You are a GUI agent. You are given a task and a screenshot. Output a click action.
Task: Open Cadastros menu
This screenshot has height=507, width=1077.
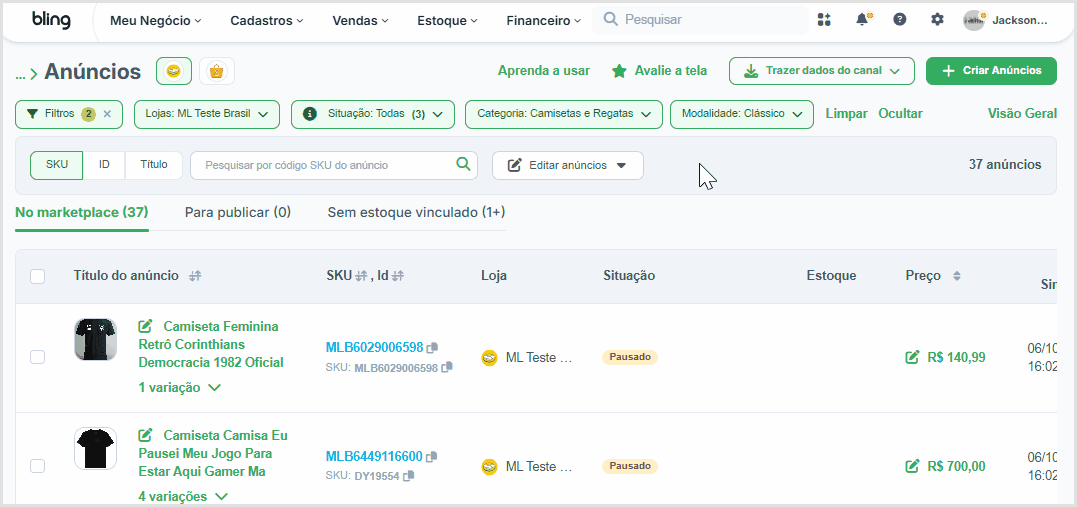pyautogui.click(x=267, y=21)
